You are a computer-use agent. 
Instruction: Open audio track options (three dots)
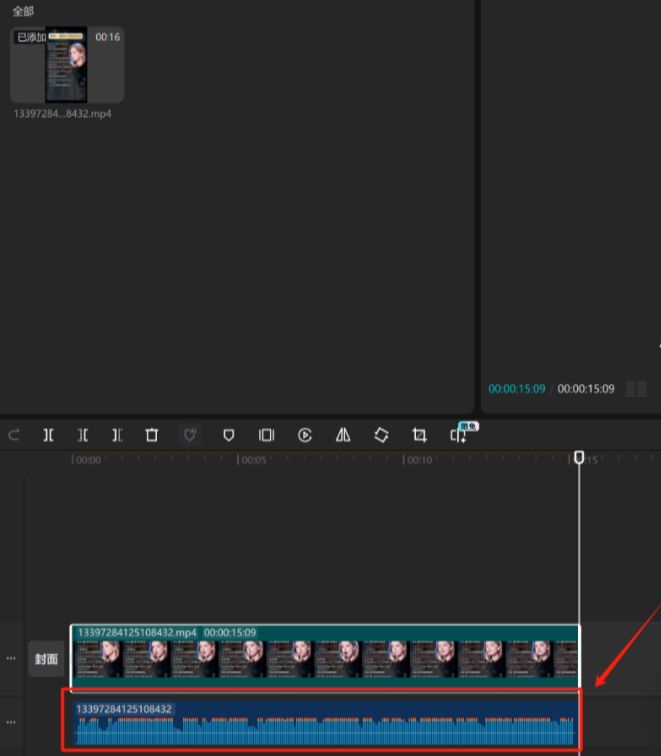(12, 722)
